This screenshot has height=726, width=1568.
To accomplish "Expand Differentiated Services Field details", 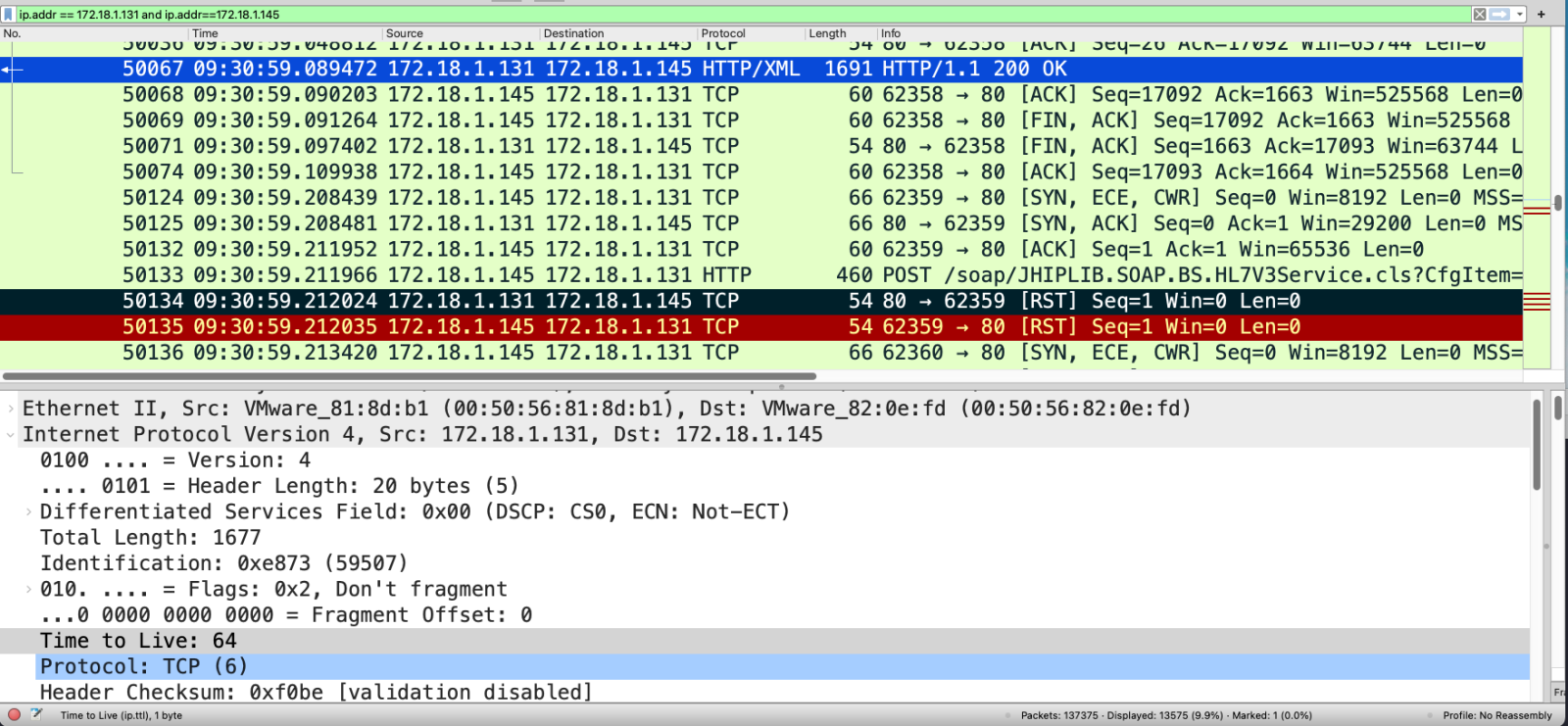I will coord(28,511).
